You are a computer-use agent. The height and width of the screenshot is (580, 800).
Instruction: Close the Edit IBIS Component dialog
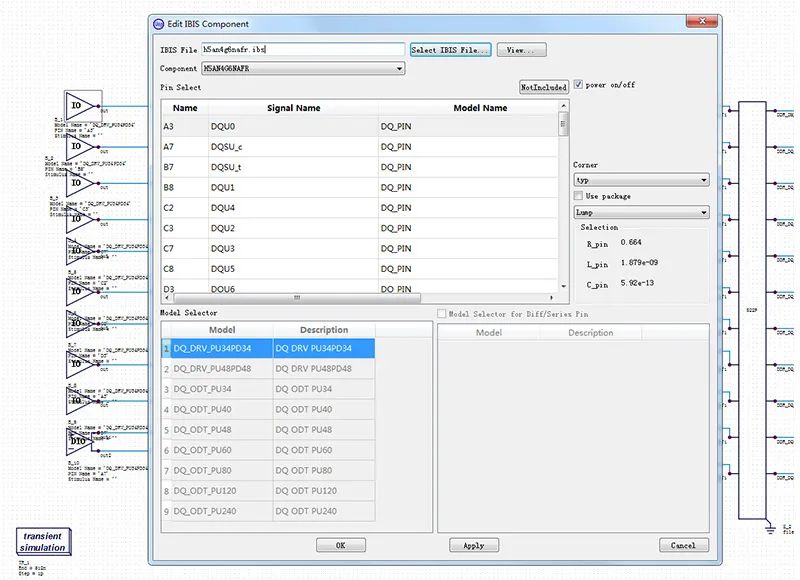coord(702,21)
